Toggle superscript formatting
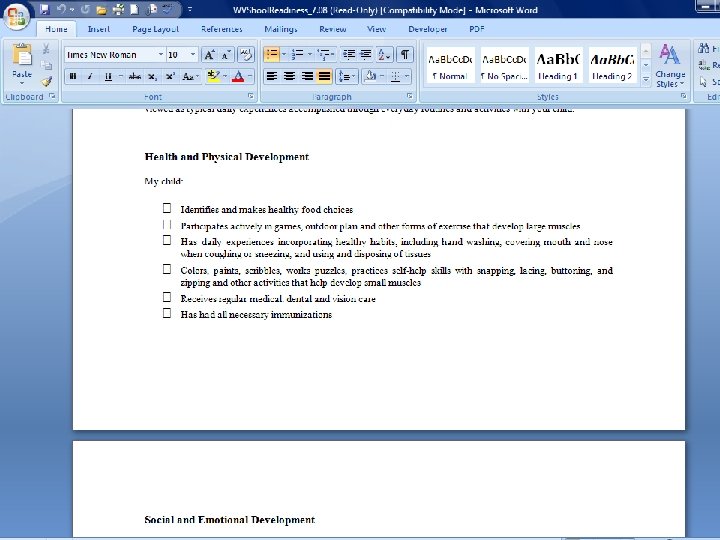 point(170,77)
